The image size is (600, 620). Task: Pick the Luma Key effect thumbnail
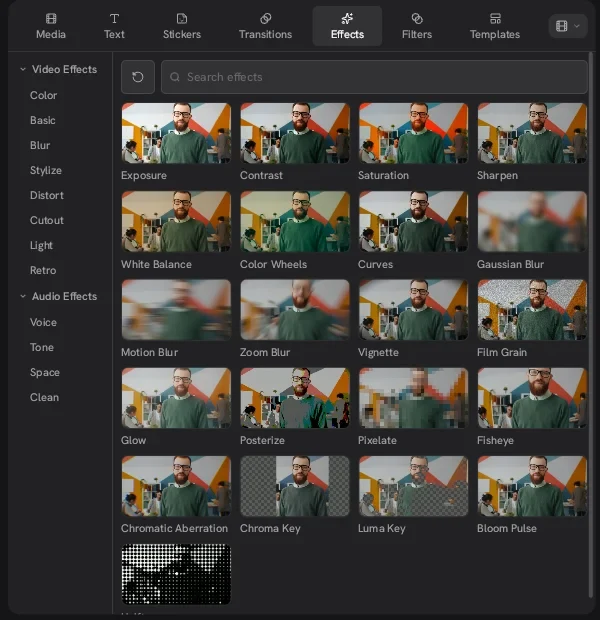click(413, 486)
